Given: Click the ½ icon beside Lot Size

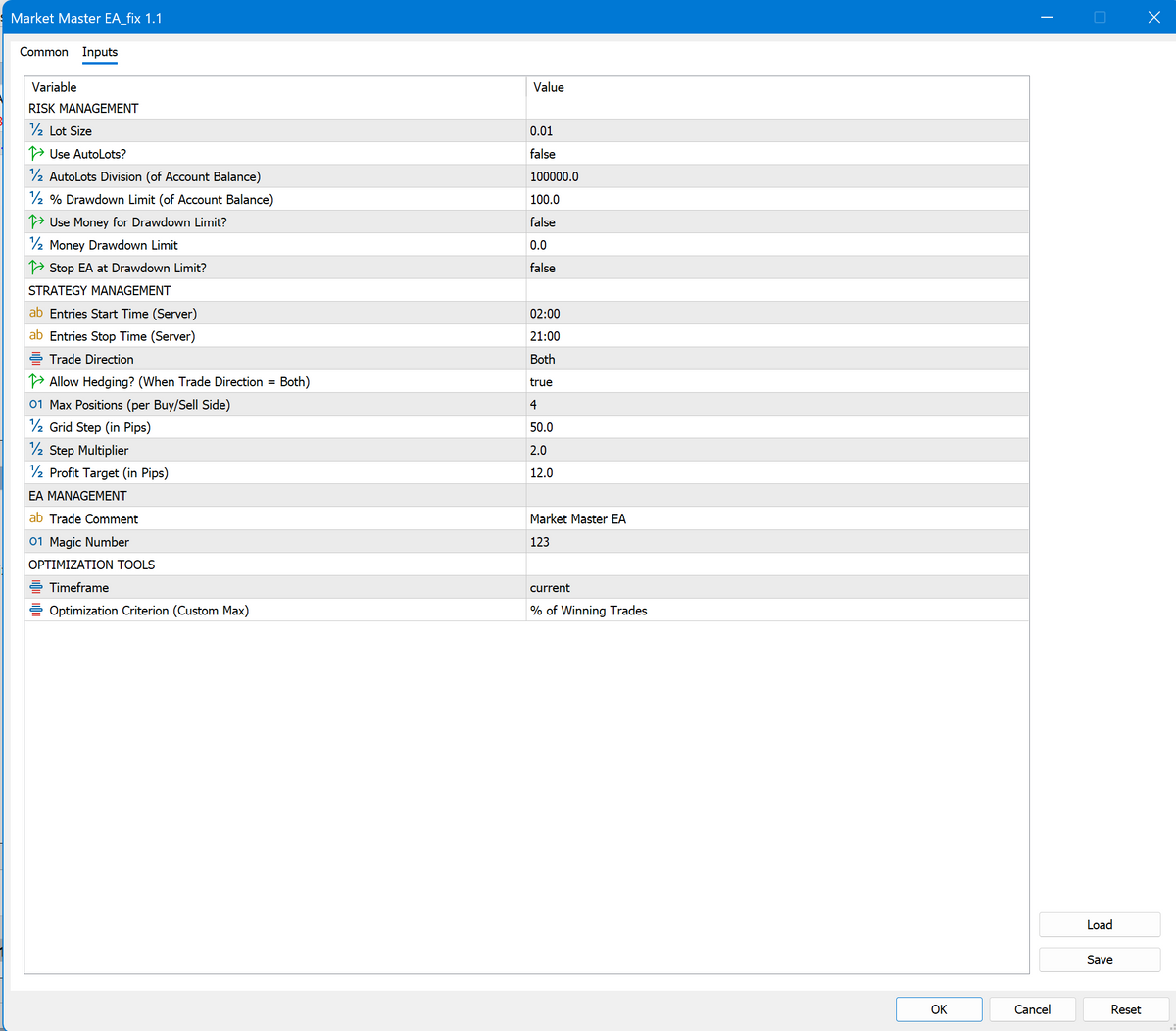Looking at the screenshot, I should pos(35,130).
